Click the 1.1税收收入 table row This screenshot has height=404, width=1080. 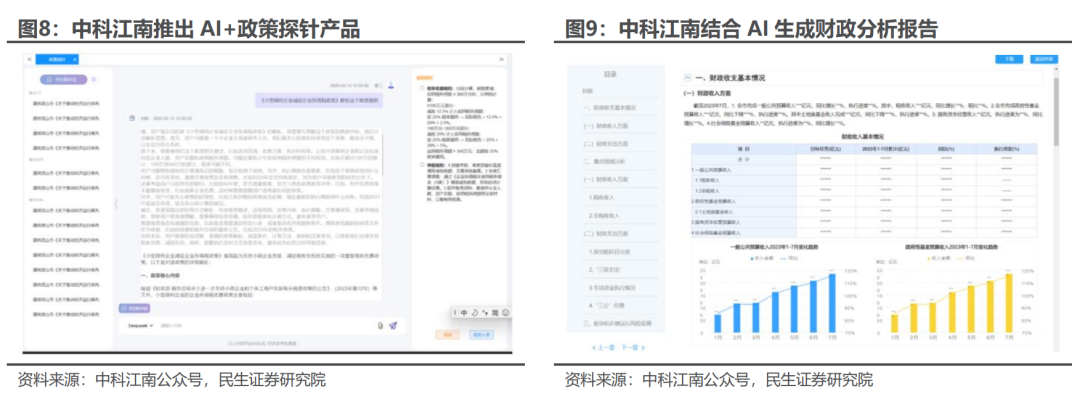point(864,179)
